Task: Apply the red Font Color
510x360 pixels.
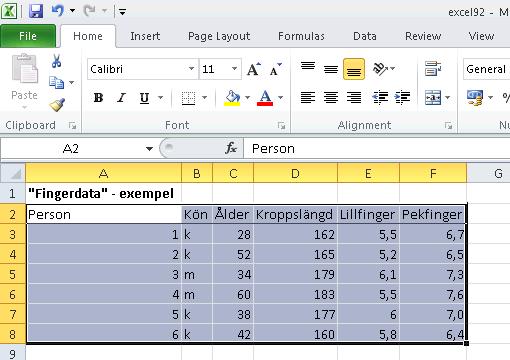Action: 265,98
